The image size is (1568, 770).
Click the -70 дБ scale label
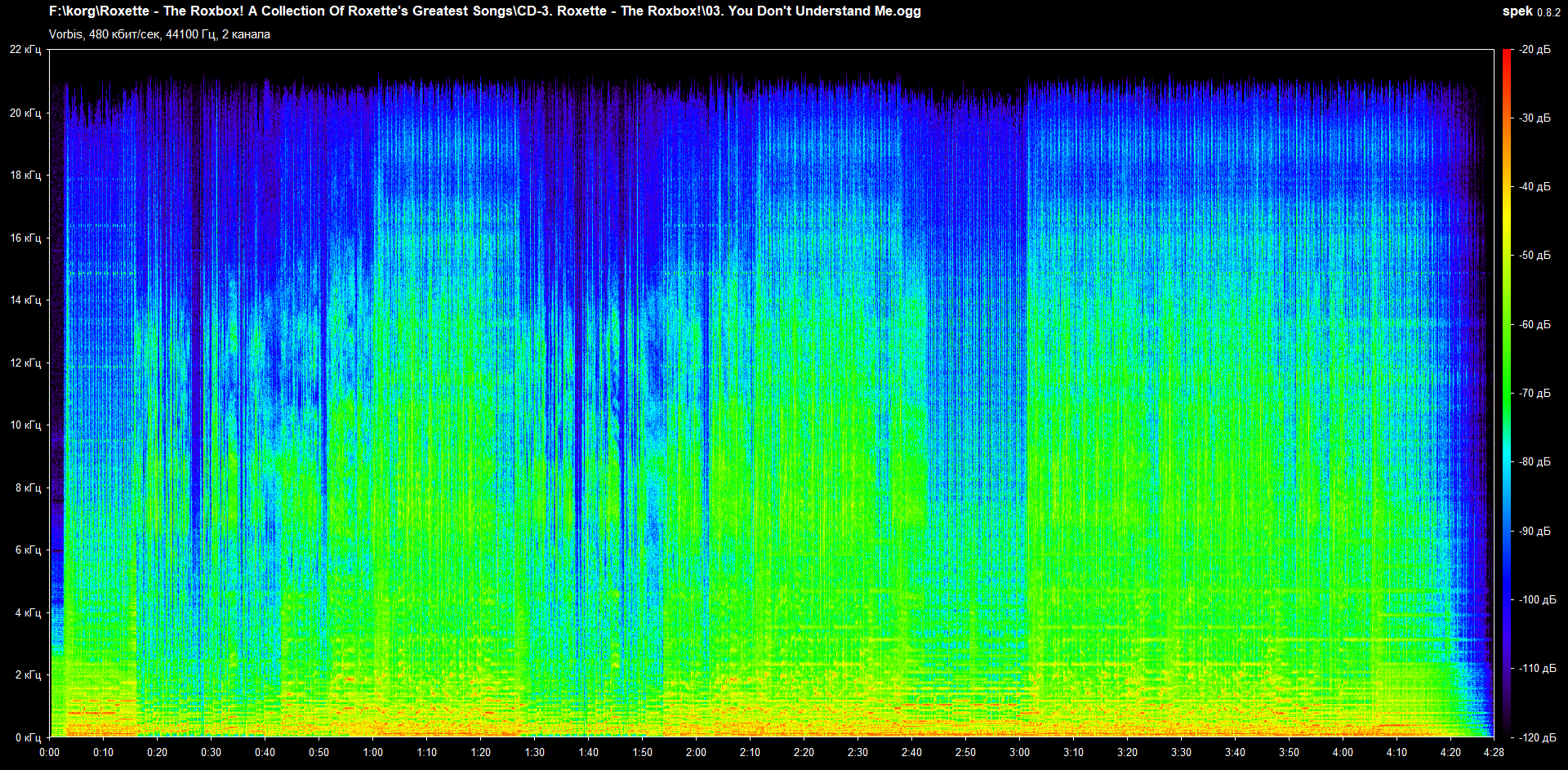[x=1535, y=393]
